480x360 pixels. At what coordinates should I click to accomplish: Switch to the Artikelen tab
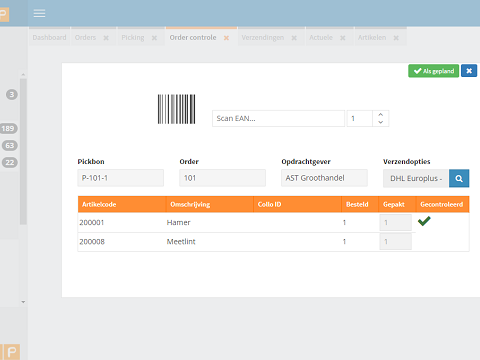click(x=372, y=38)
